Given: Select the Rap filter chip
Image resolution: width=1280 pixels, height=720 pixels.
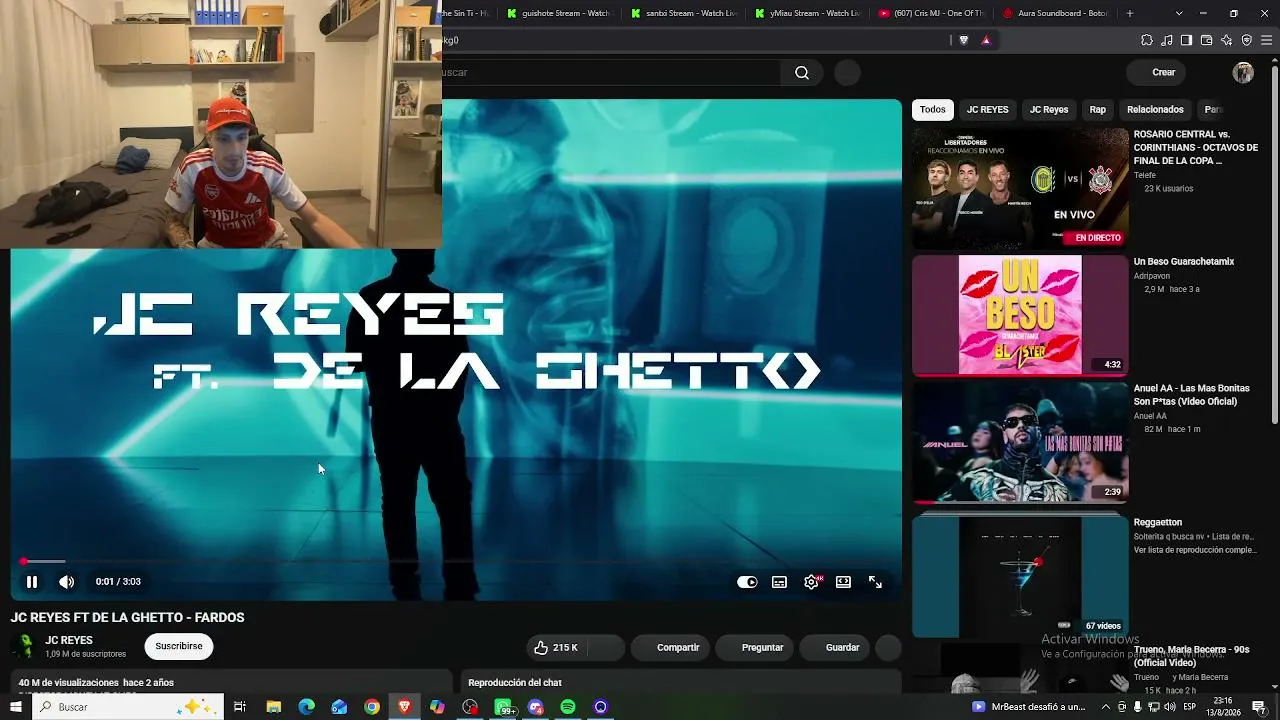Looking at the screenshot, I should 1098,110.
